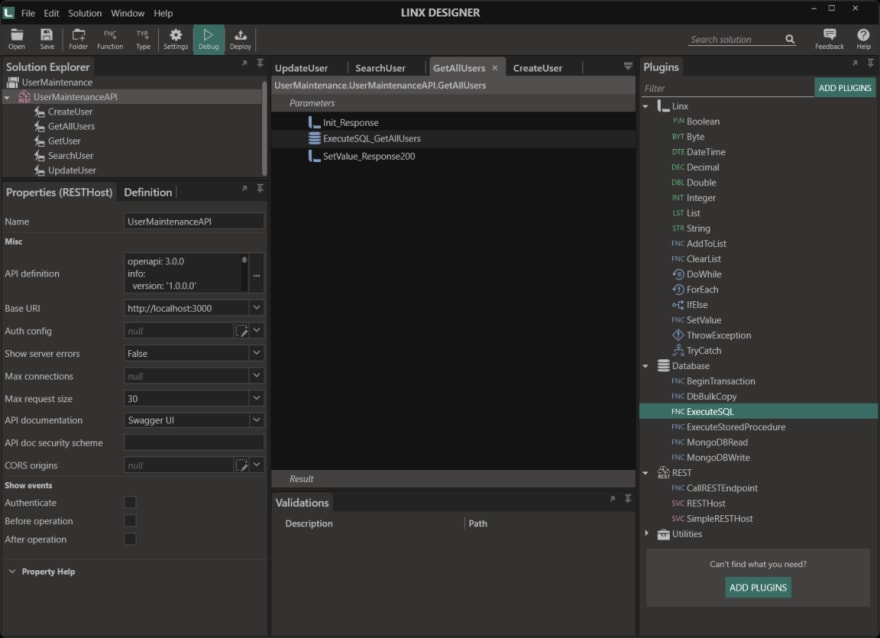The image size is (880, 638).
Task: Select GetUser in Solution Explorer
Action: 63,141
